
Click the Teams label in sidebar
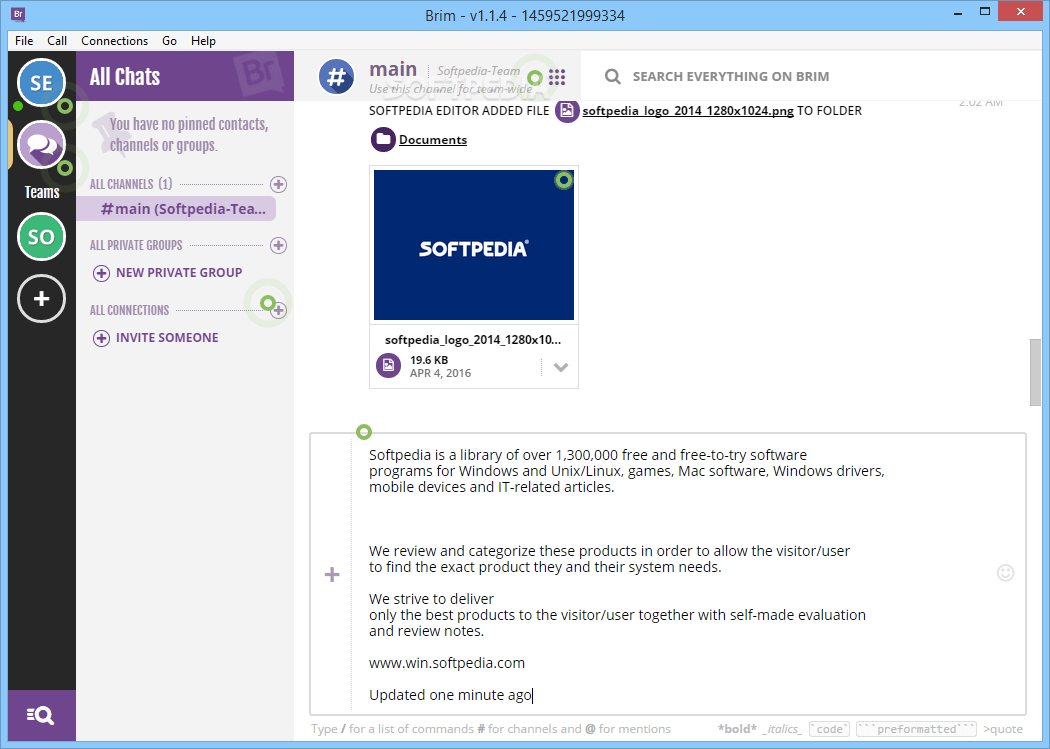[x=42, y=192]
